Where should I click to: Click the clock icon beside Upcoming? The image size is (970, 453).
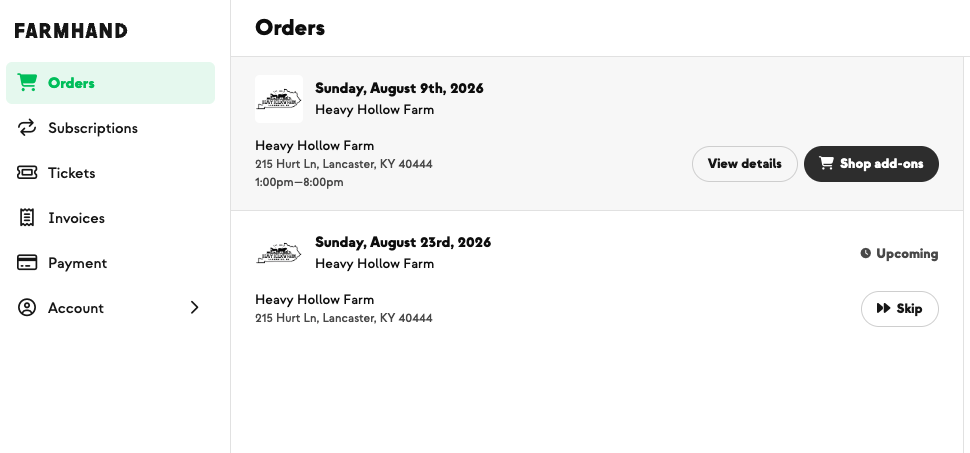pyautogui.click(x=865, y=253)
